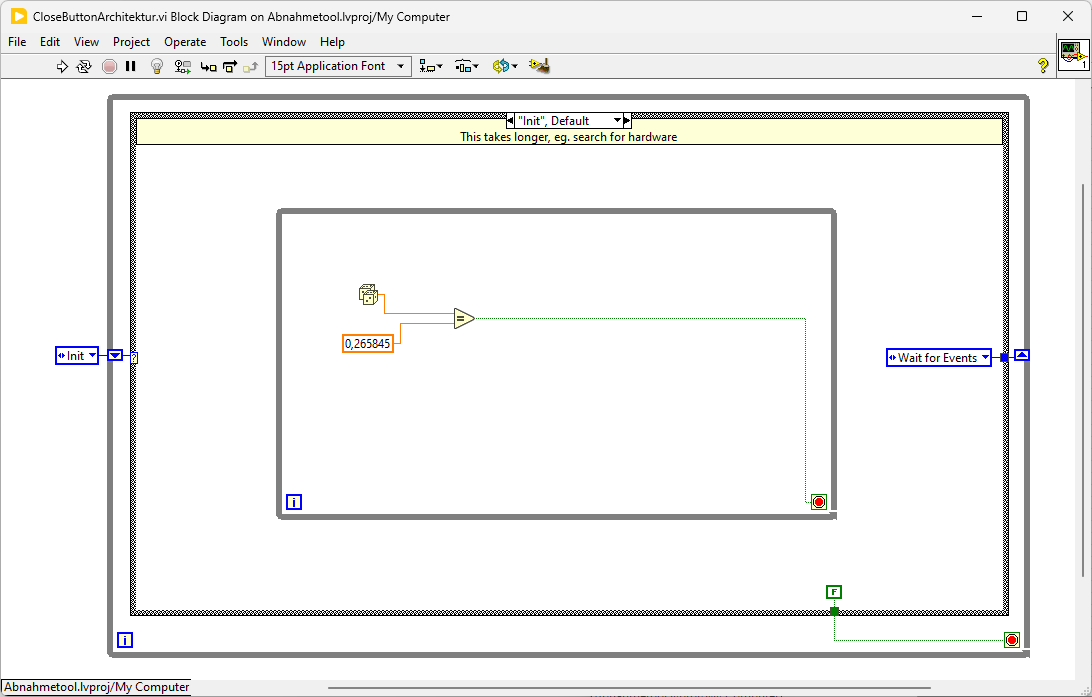
Task: Click the Clean Up Diagram broom icon
Action: coord(540,66)
